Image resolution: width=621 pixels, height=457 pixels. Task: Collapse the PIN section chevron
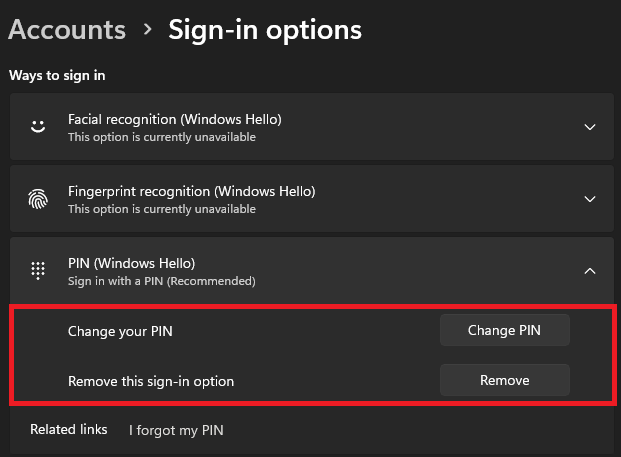pyautogui.click(x=590, y=271)
